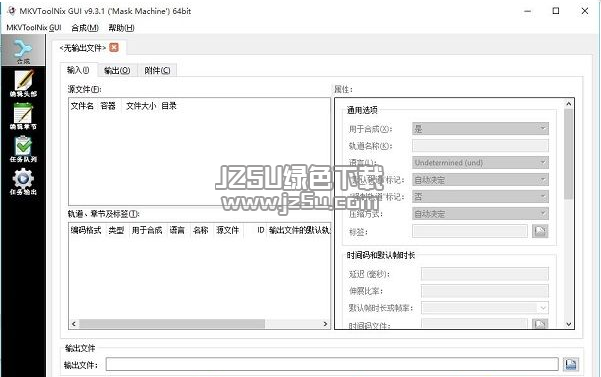Image resolution: width=601 pixels, height=377 pixels.
Task: Sort source files by 文件名 column
Action: 82,106
